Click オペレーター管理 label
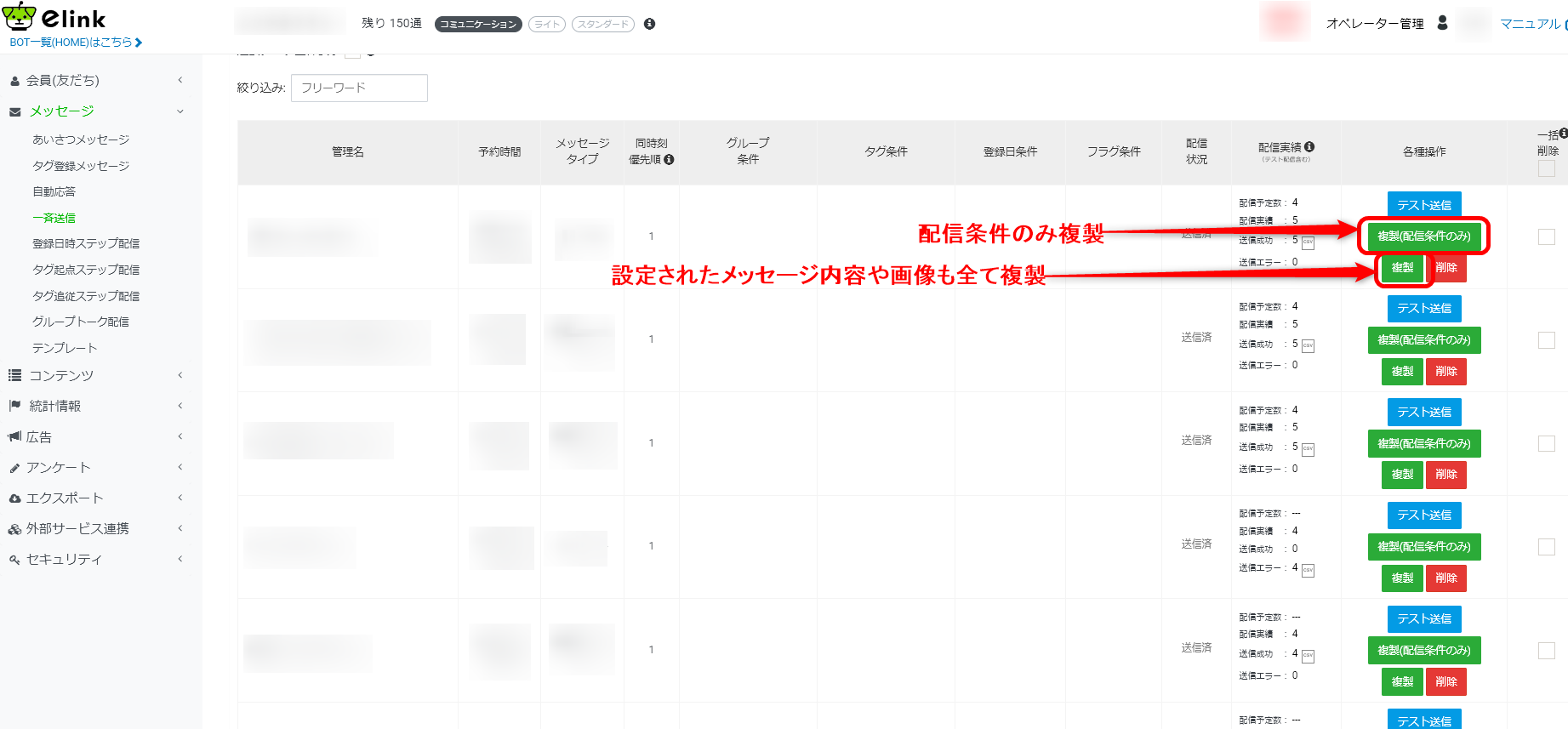The width and height of the screenshot is (1568, 729). tap(1375, 24)
